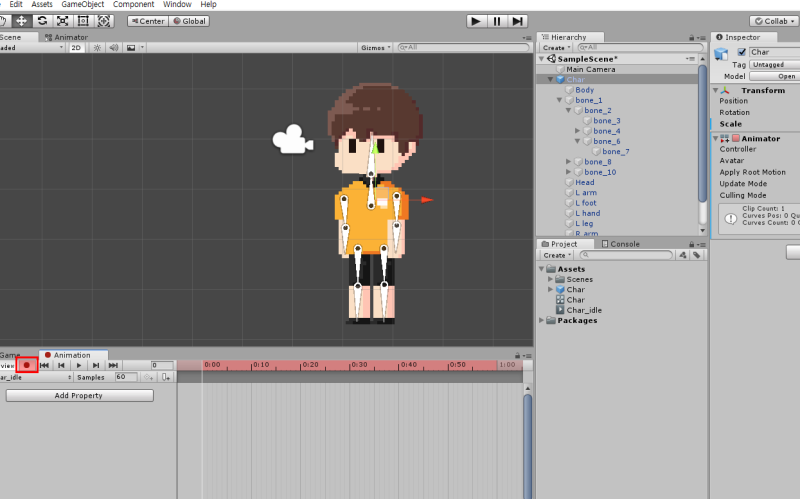
Task: Open the Gizmos dropdown
Action: tap(376, 47)
